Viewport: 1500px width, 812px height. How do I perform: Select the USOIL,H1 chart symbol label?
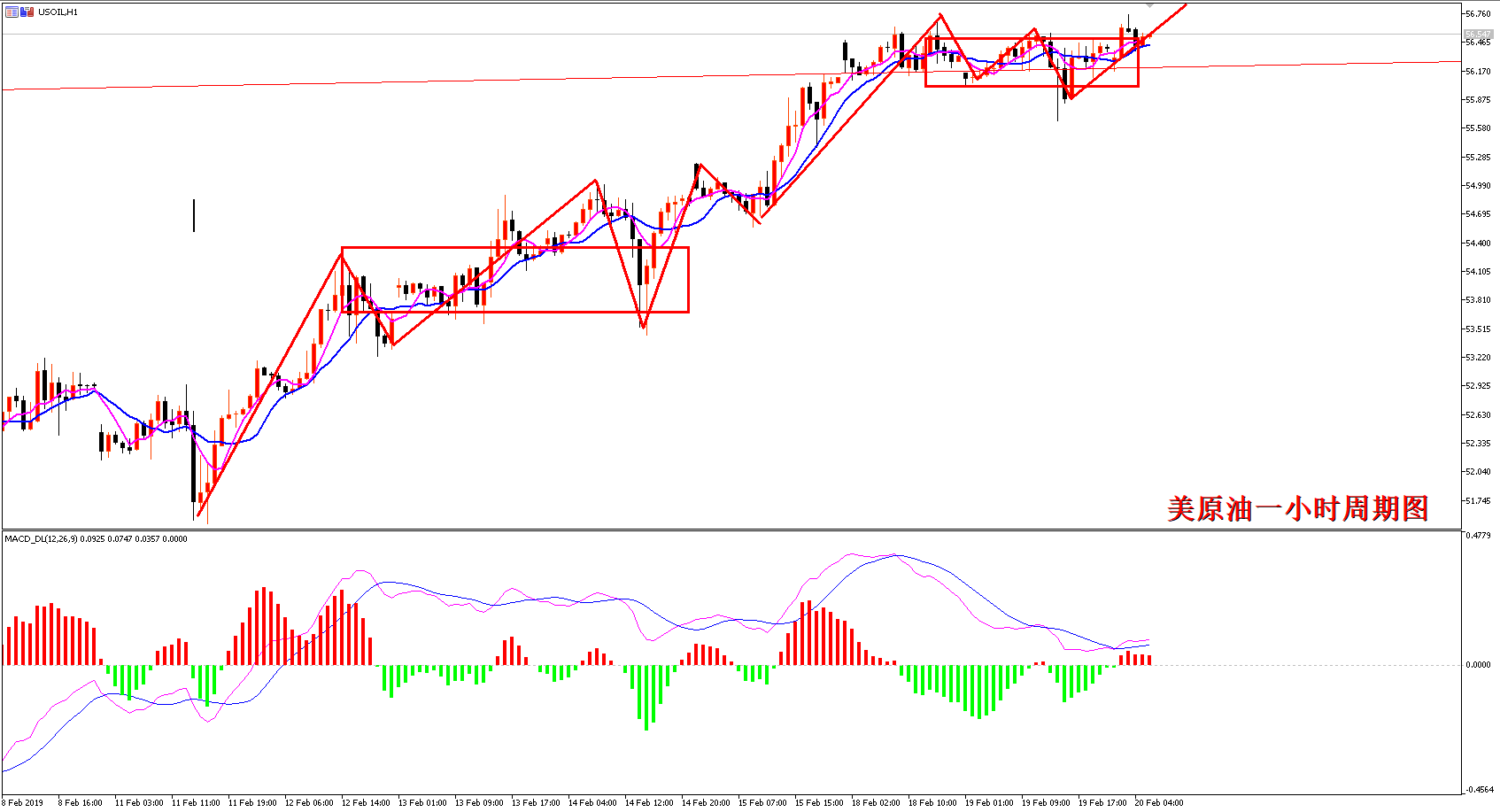coord(58,12)
